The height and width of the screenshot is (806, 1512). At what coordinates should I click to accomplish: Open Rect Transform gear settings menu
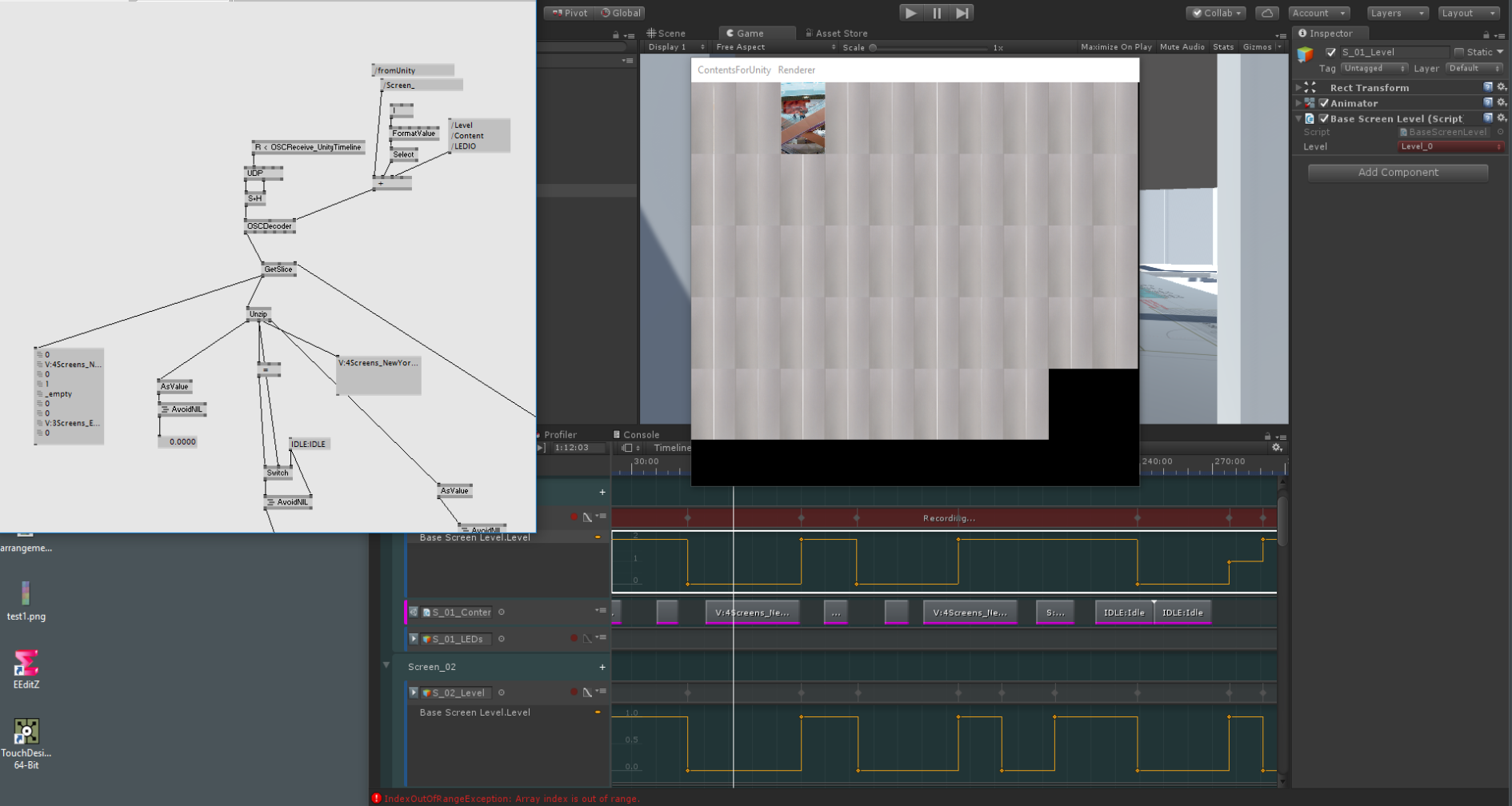tap(1502, 87)
